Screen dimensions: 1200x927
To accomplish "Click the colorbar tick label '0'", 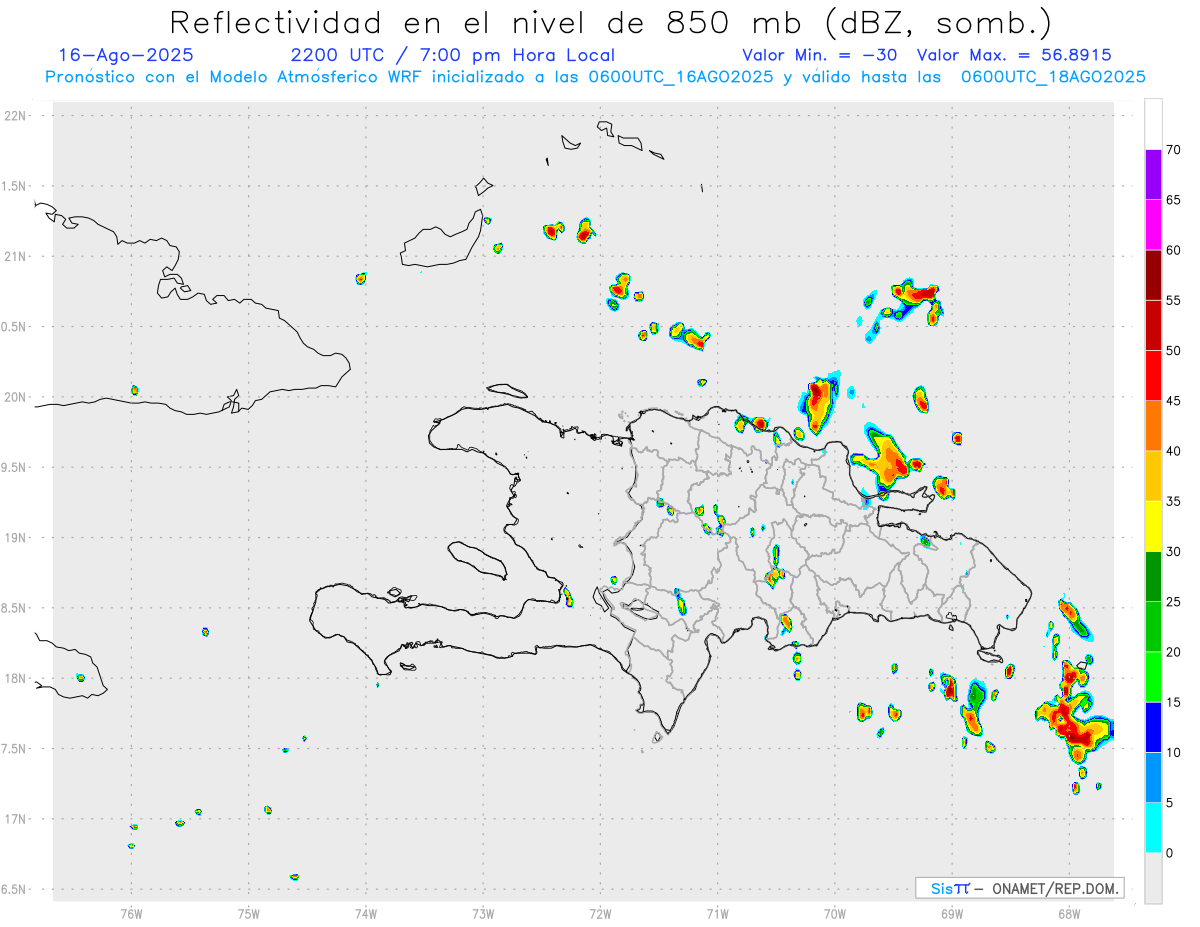I will (x=1169, y=853).
